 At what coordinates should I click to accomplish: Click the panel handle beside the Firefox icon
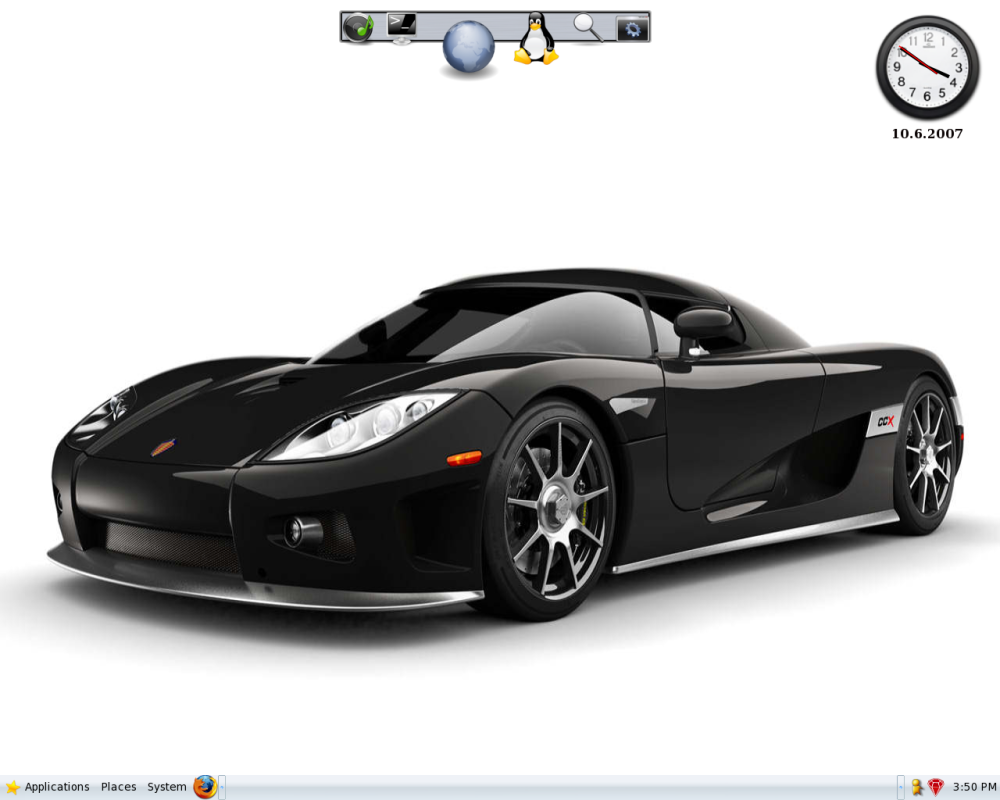pyautogui.click(x=222, y=787)
